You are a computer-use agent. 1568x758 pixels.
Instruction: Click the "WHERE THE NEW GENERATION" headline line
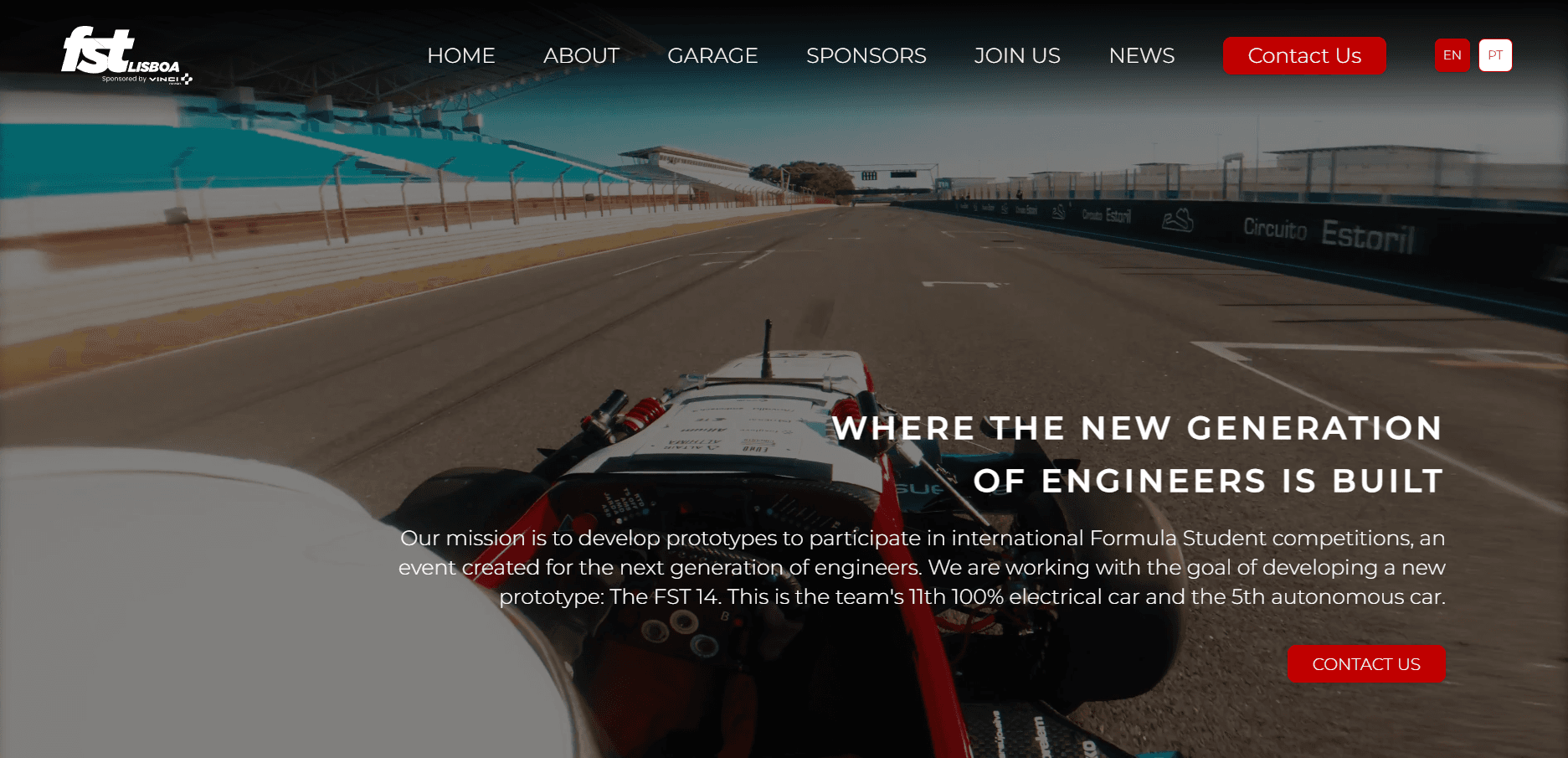1138,428
